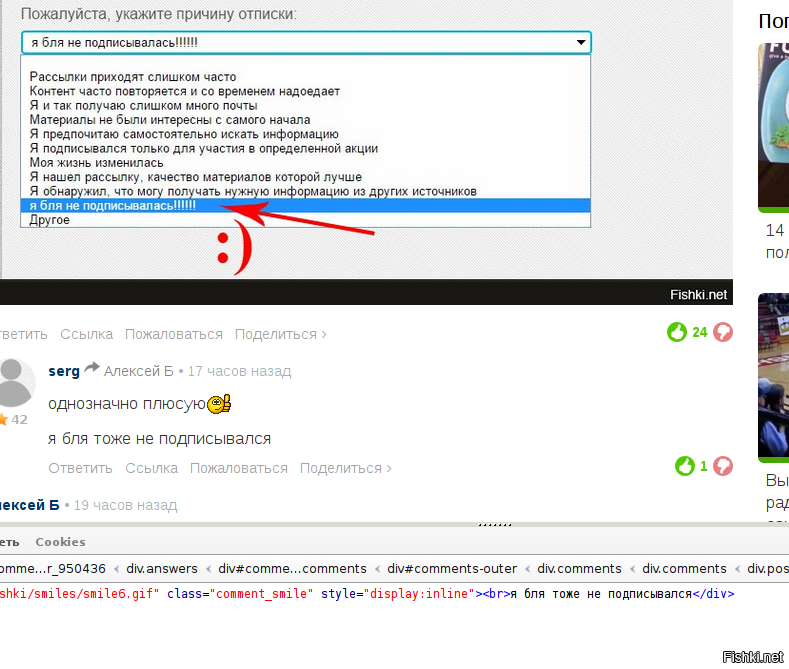Downvote serg's comment with red thumbs-down
The width and height of the screenshot is (789, 669).
(x=722, y=466)
